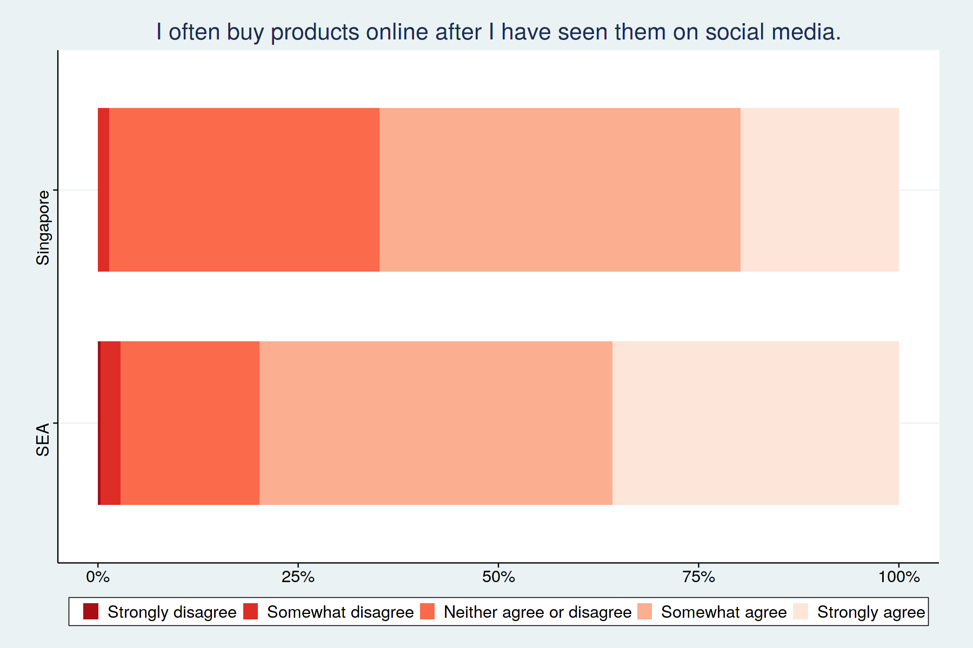Select the Singapore axis label
The height and width of the screenshot is (648, 973).
42,228
